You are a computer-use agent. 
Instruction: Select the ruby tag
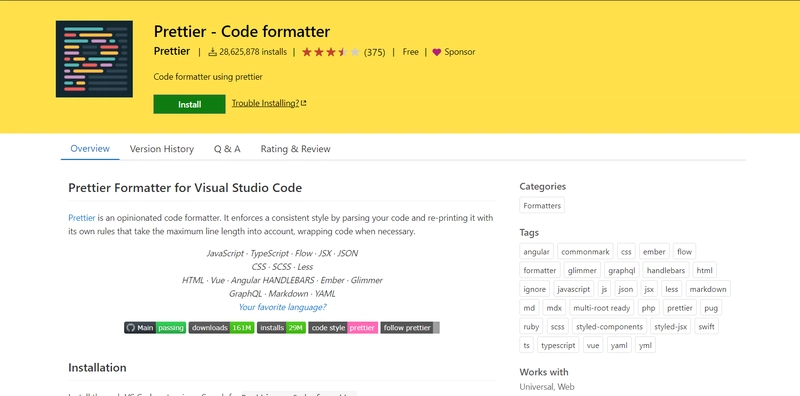tap(531, 327)
